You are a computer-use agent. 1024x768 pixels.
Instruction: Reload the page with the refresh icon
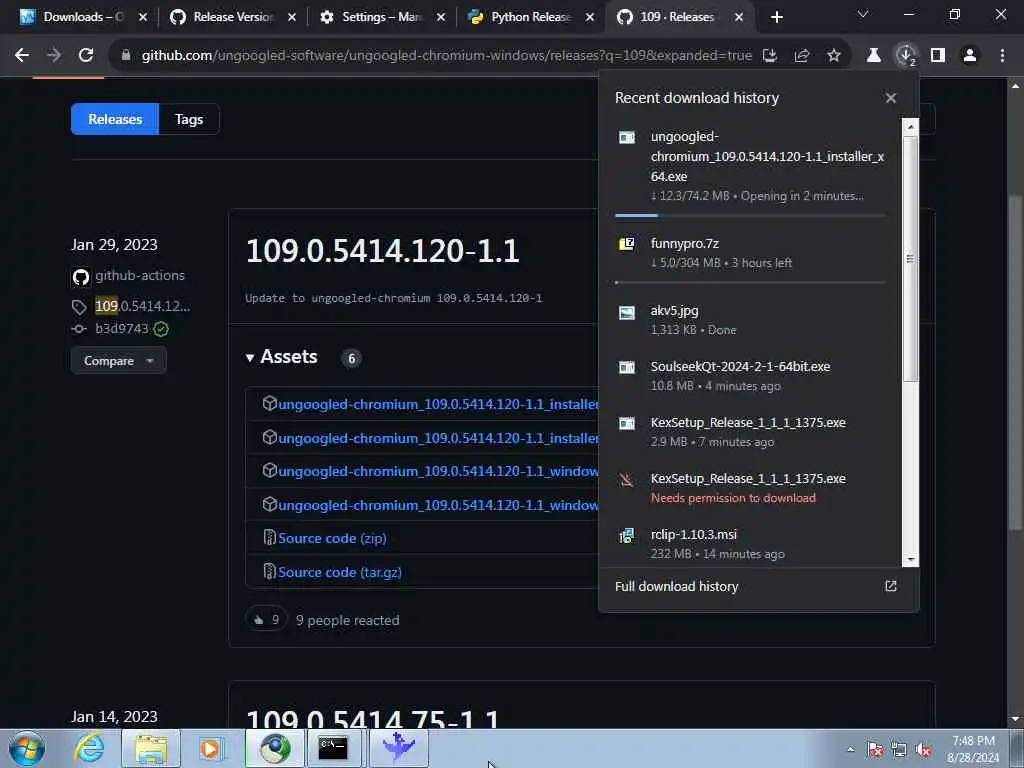click(x=86, y=56)
